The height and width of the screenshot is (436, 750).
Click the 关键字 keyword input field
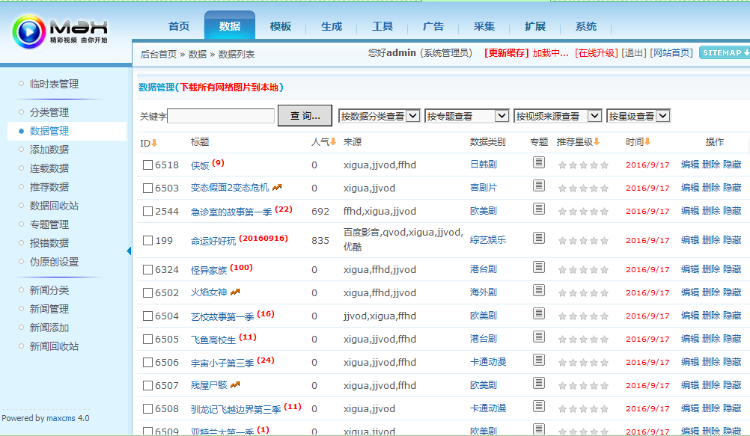coord(221,116)
